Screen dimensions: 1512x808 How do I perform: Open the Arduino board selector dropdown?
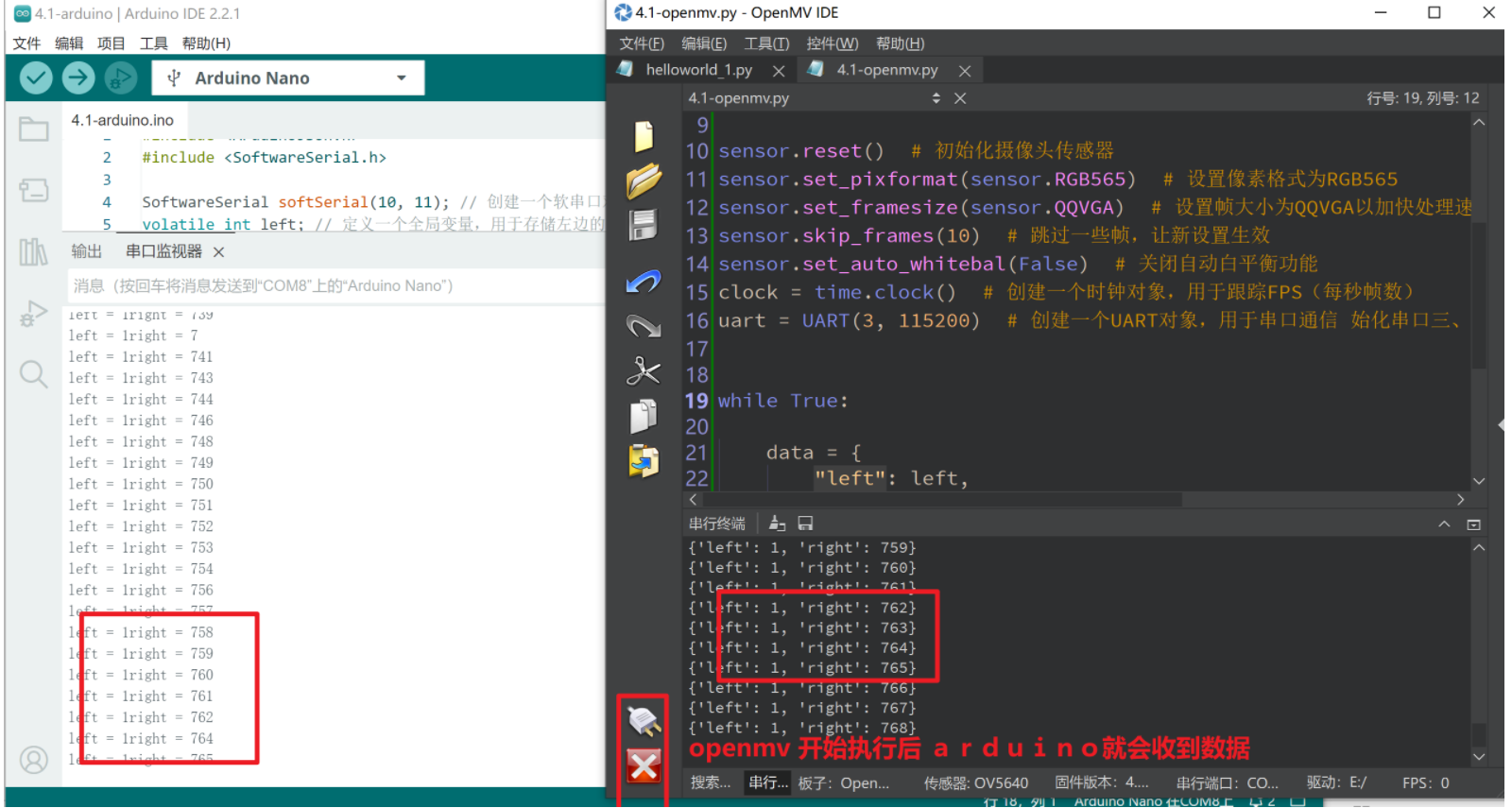288,77
